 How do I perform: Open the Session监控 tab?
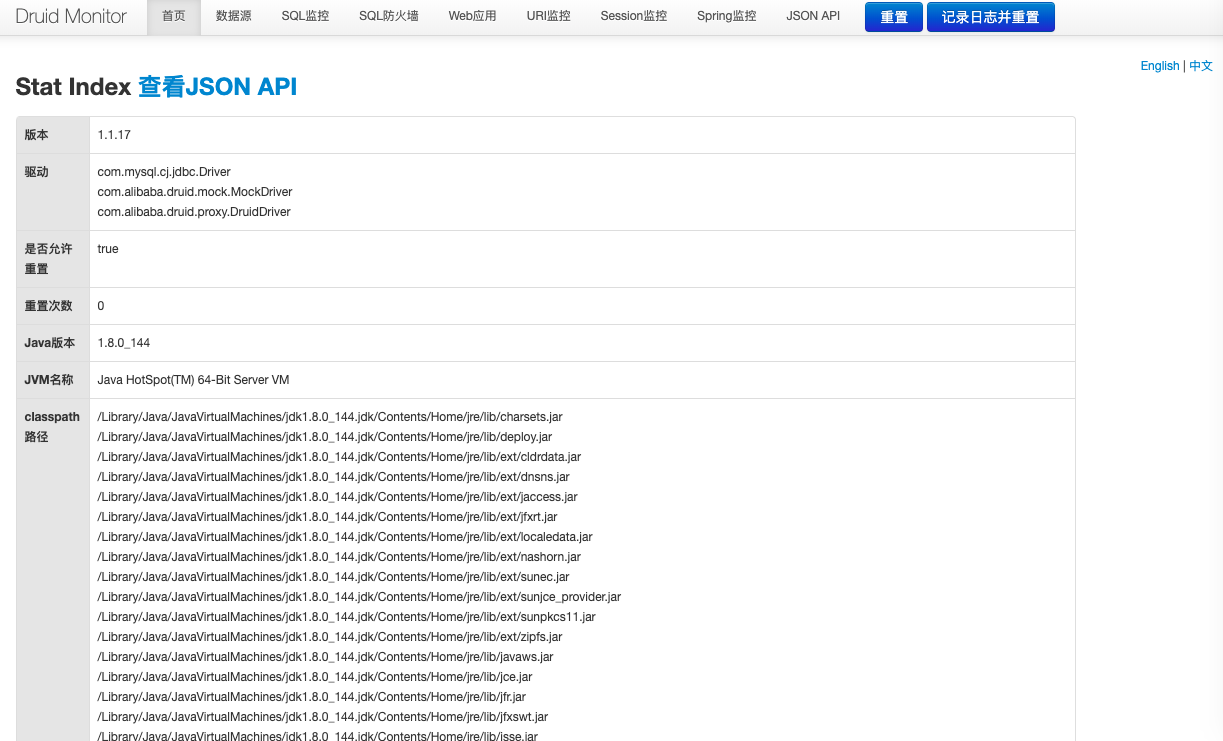coord(633,17)
